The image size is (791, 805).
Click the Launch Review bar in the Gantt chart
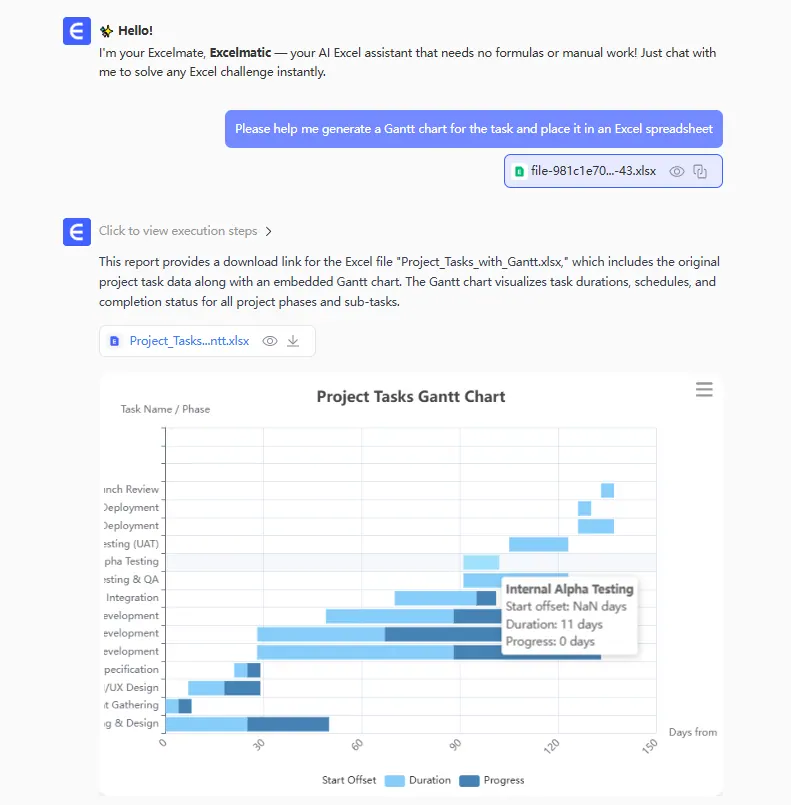tap(607, 490)
